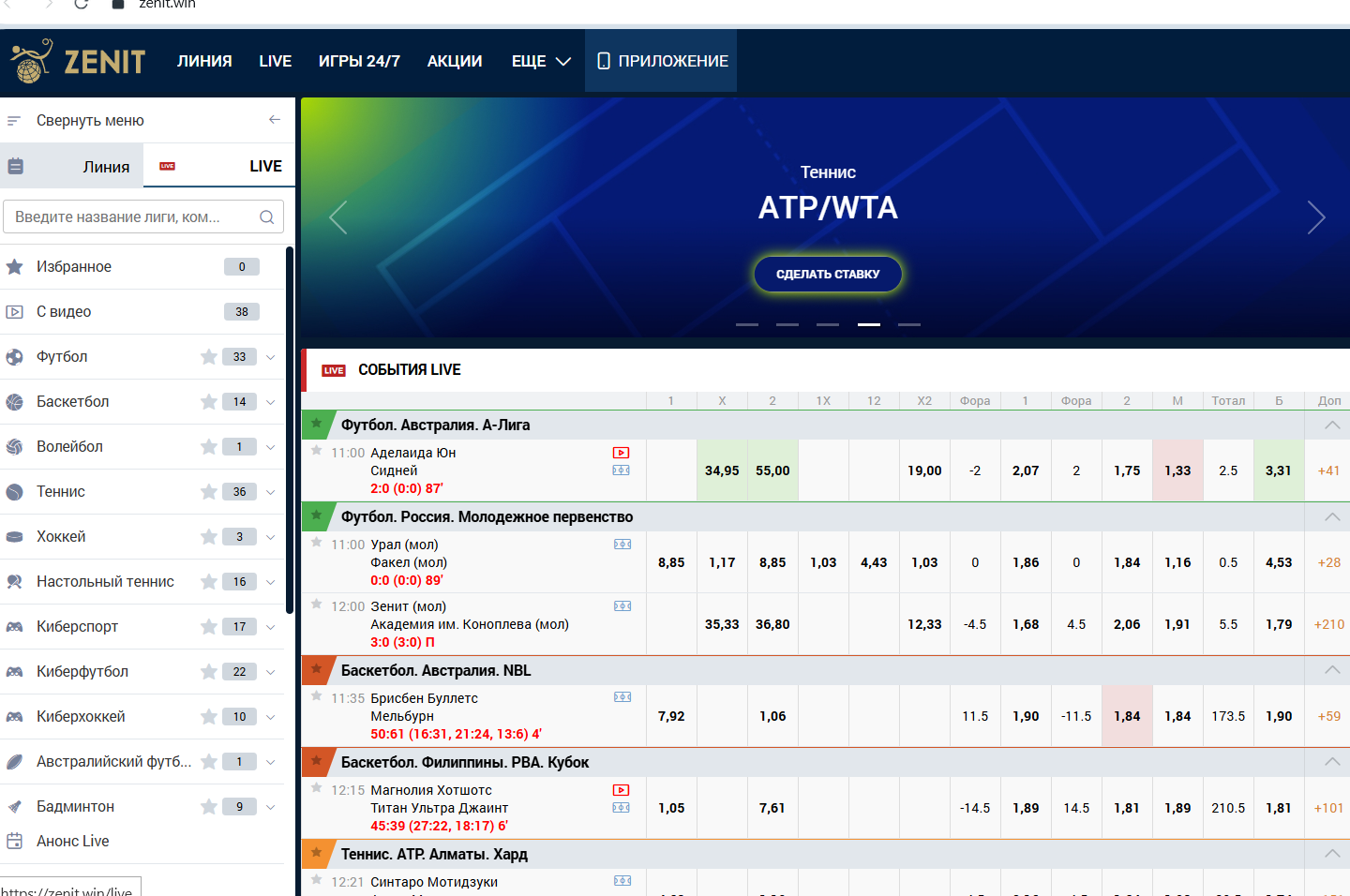Toggle favorite star for Теннис in sidebar
Viewport: 1350px width, 896px height.
coord(208,492)
